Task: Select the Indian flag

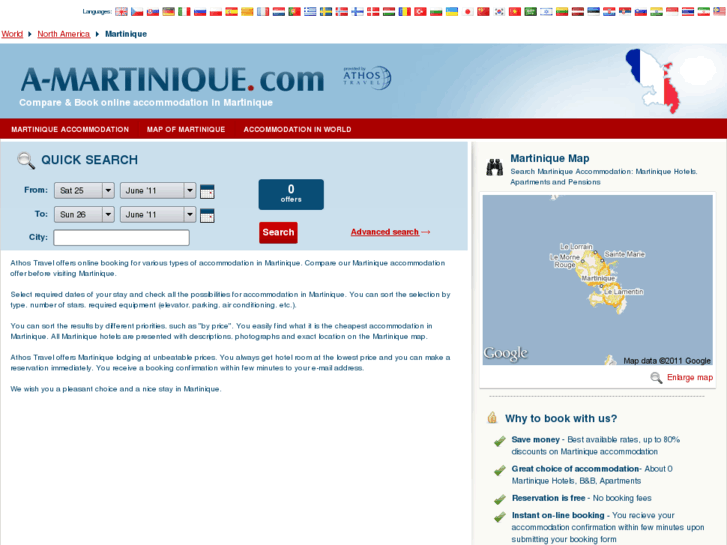Action: point(657,12)
